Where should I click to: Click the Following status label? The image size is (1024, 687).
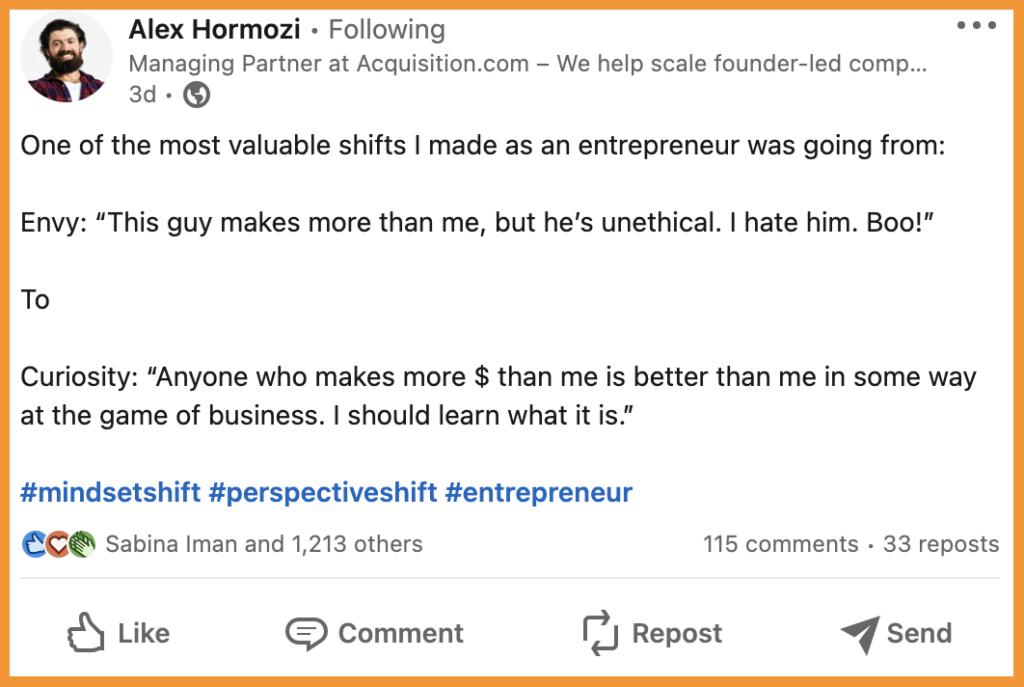(386, 30)
